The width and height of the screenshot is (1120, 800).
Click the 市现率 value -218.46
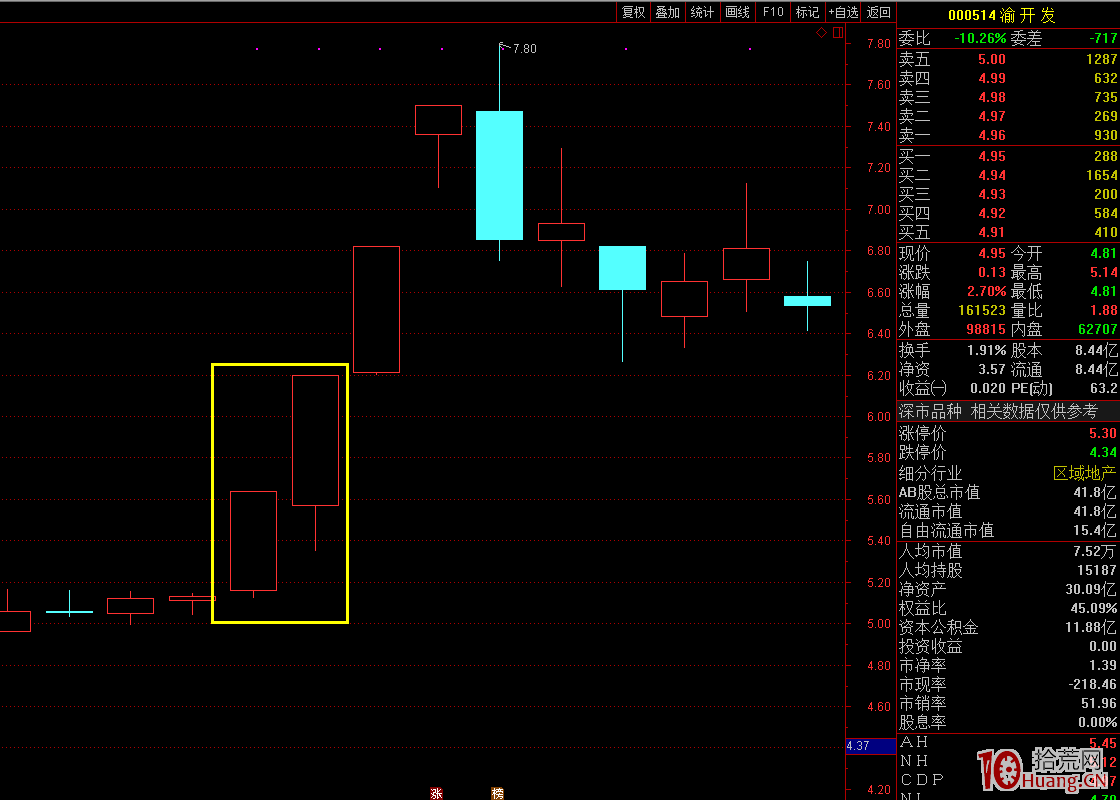click(x=1094, y=684)
